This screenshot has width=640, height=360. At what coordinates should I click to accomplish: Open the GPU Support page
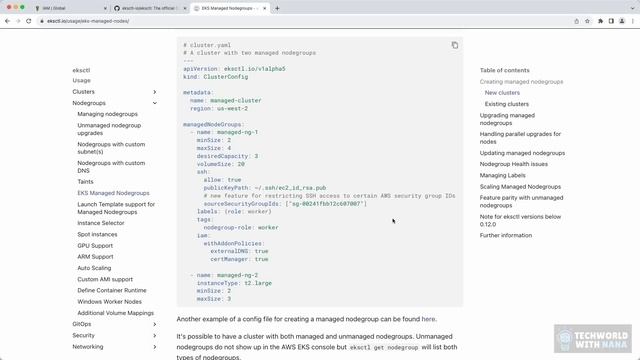(95, 246)
